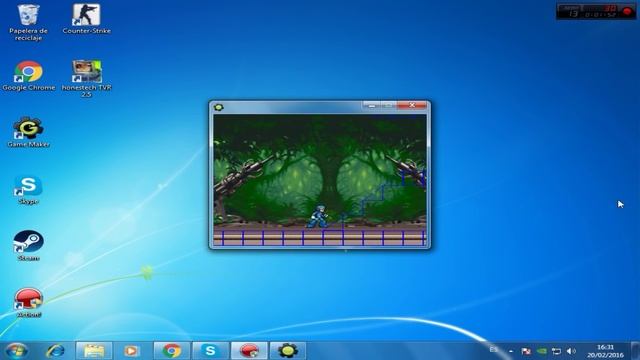The image size is (640, 360).
Task: Close the game window
Action: click(x=412, y=105)
